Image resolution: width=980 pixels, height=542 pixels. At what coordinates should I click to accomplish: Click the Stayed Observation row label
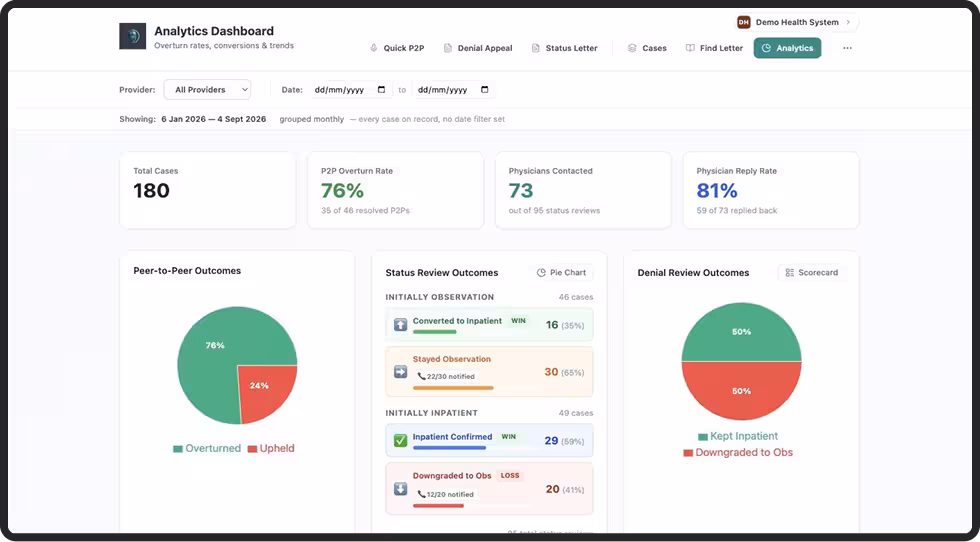point(451,359)
